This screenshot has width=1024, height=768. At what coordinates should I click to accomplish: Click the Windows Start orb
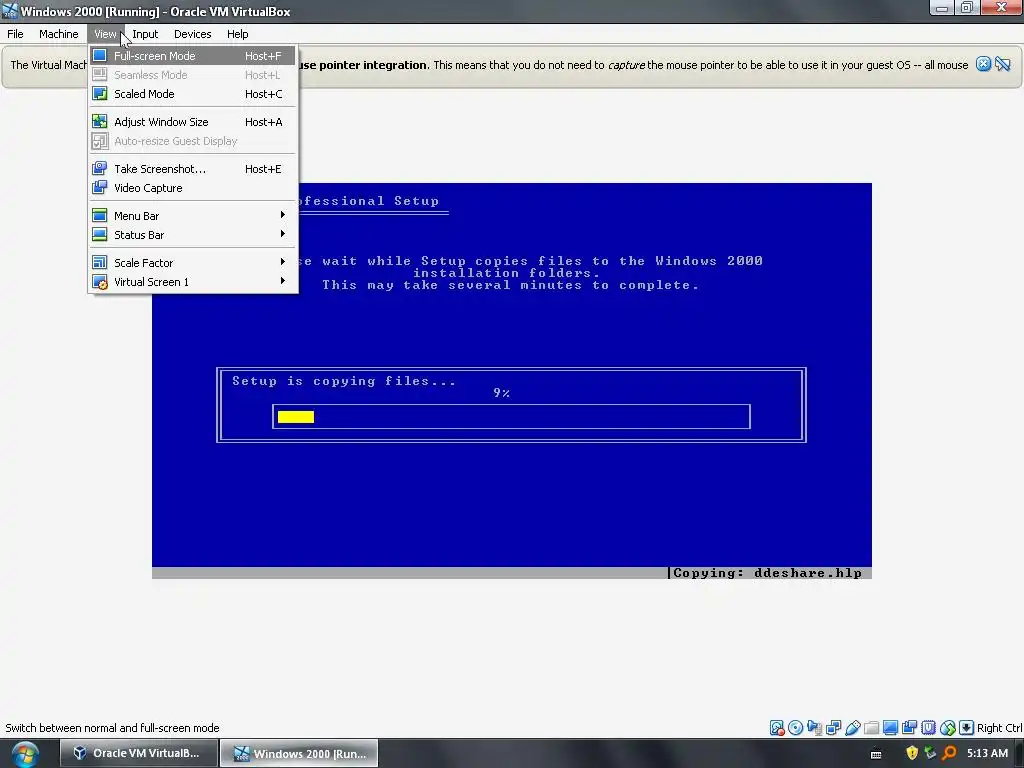click(x=25, y=754)
